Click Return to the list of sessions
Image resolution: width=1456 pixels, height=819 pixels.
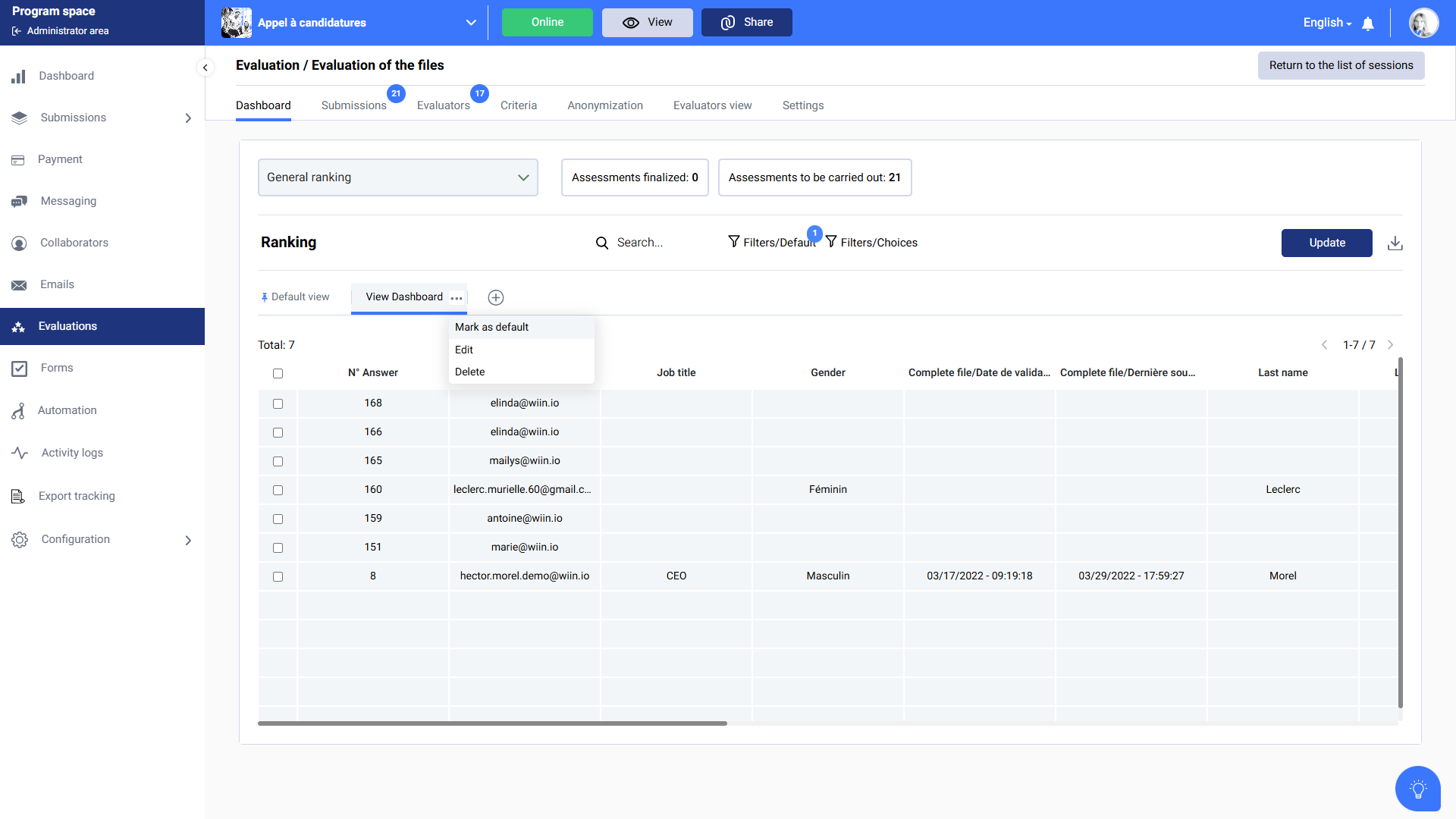point(1341,65)
